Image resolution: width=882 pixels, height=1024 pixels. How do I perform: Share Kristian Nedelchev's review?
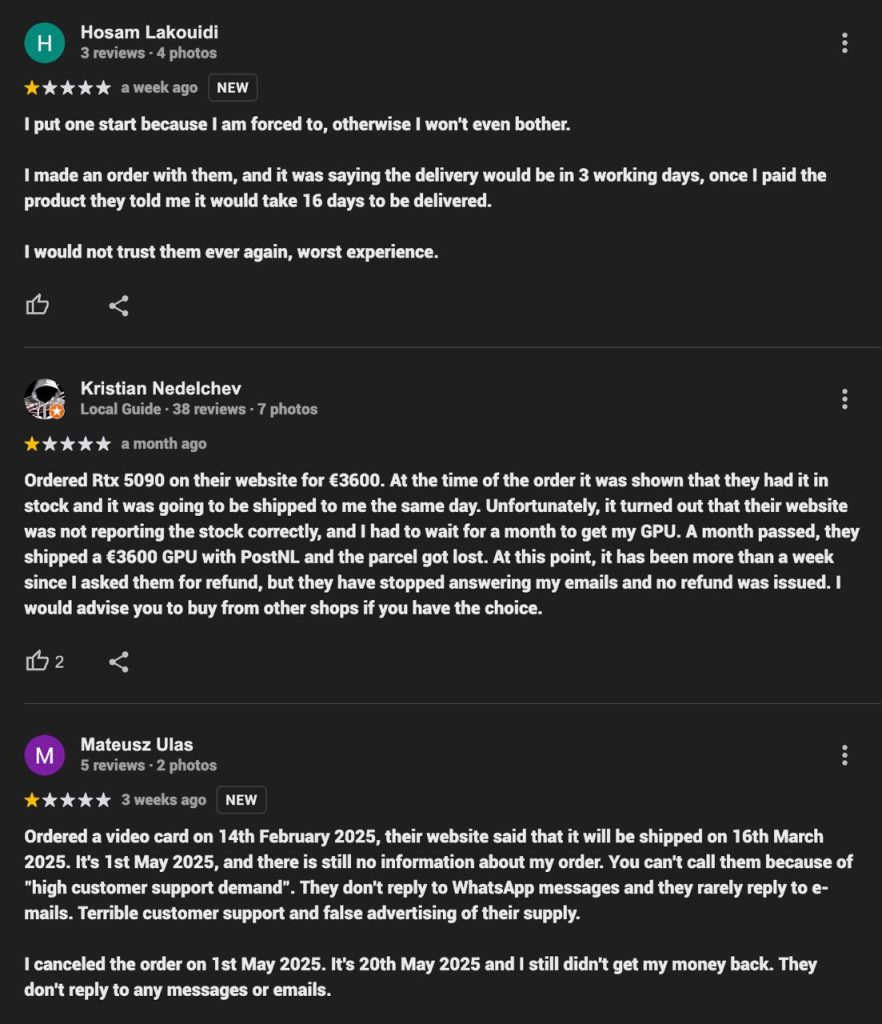tap(119, 661)
